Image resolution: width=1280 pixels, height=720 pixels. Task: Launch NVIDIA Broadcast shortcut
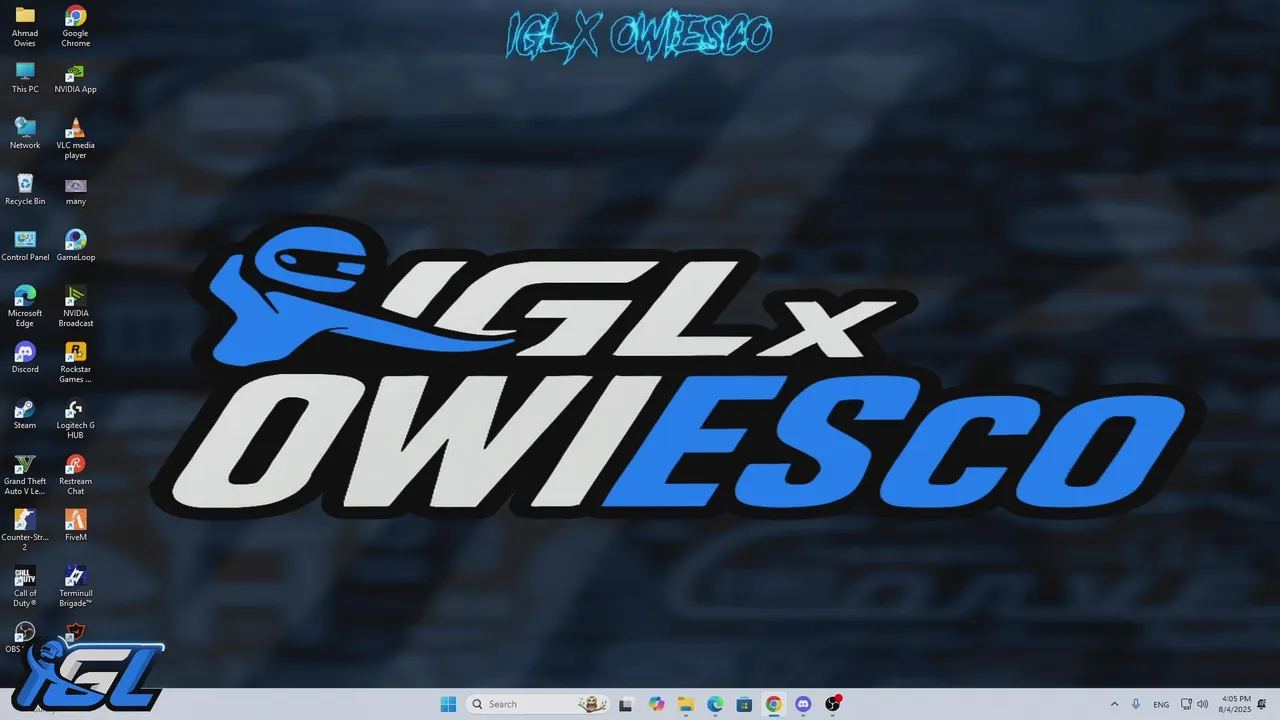[x=75, y=306]
